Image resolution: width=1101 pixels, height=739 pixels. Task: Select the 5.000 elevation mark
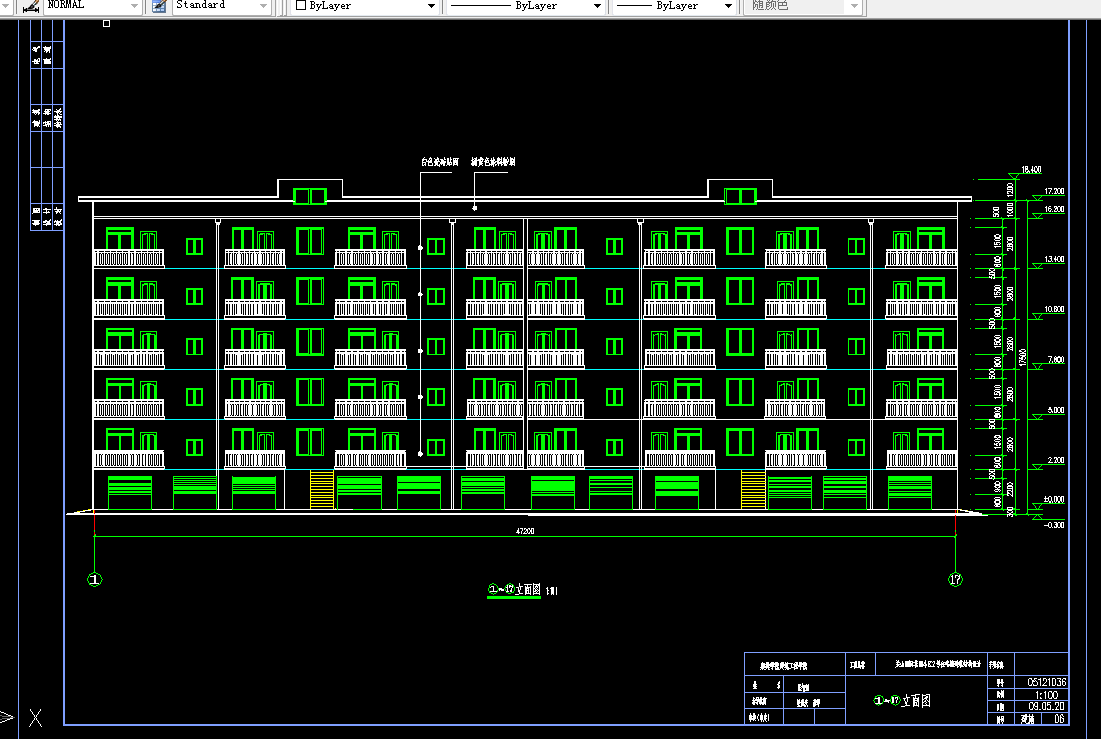tap(1055, 410)
